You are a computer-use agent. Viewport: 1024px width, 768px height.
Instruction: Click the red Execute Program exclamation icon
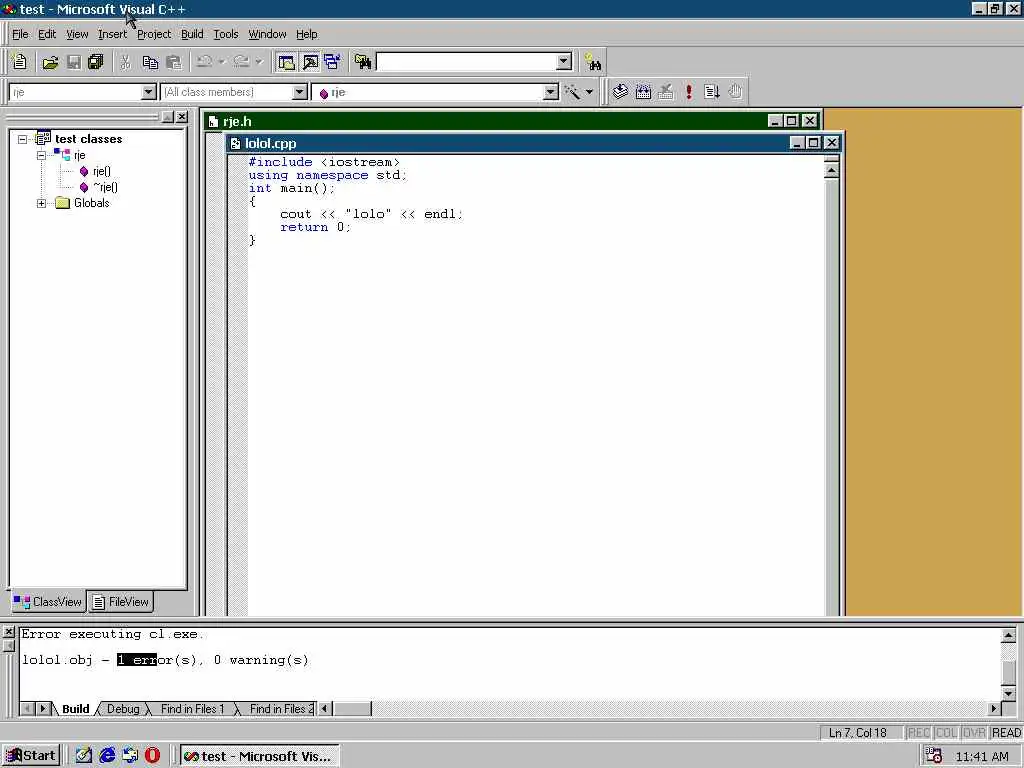688,91
